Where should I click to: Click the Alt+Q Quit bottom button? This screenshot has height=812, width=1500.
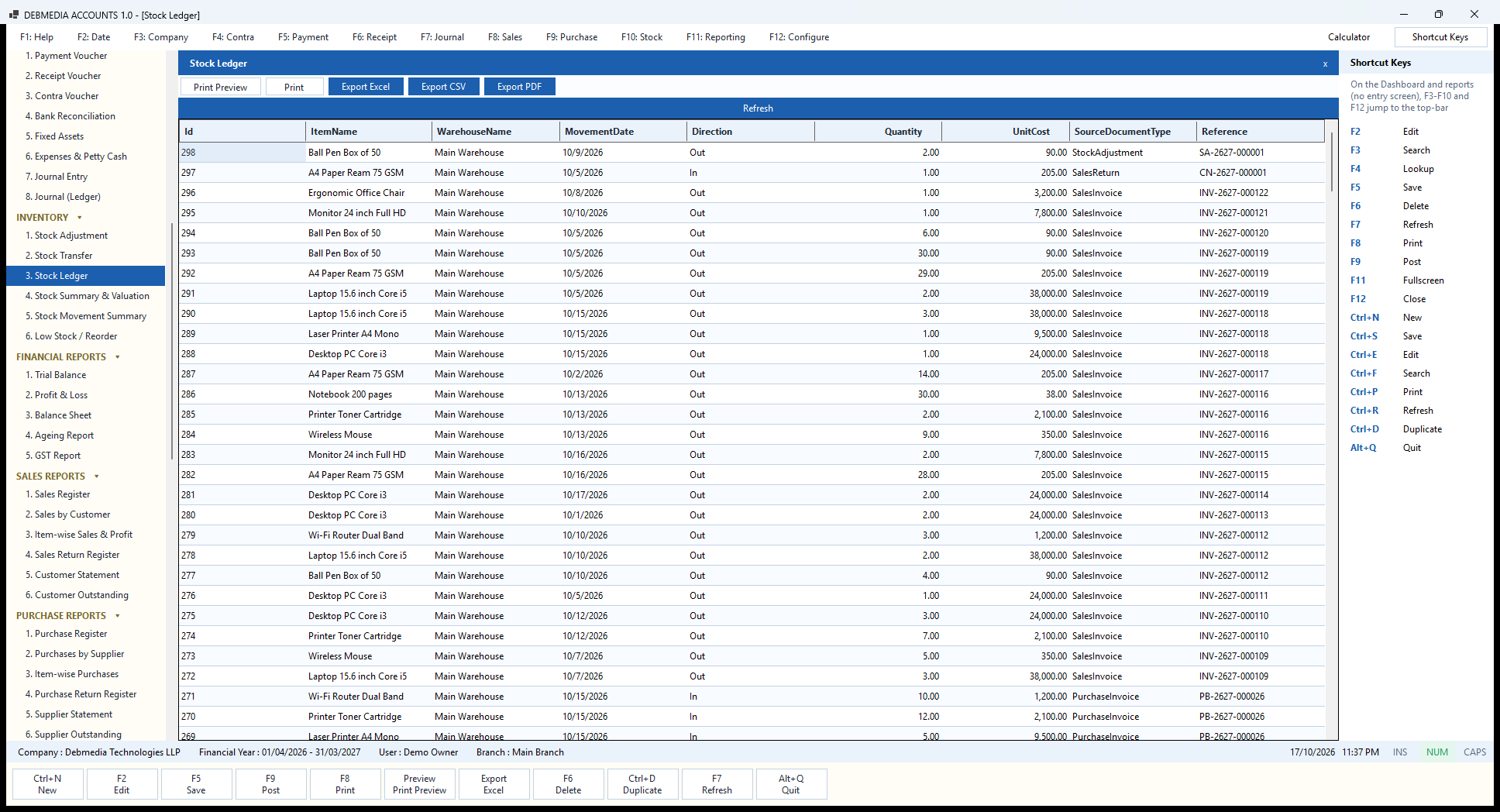(791, 784)
